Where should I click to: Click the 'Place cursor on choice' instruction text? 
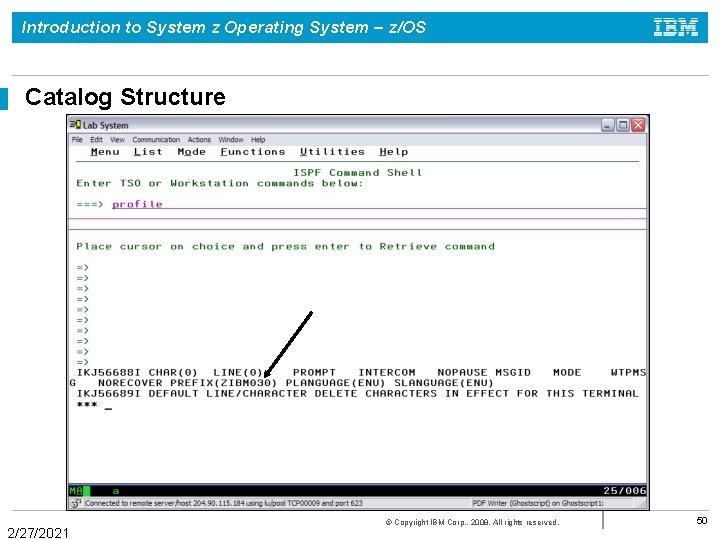click(x=286, y=247)
